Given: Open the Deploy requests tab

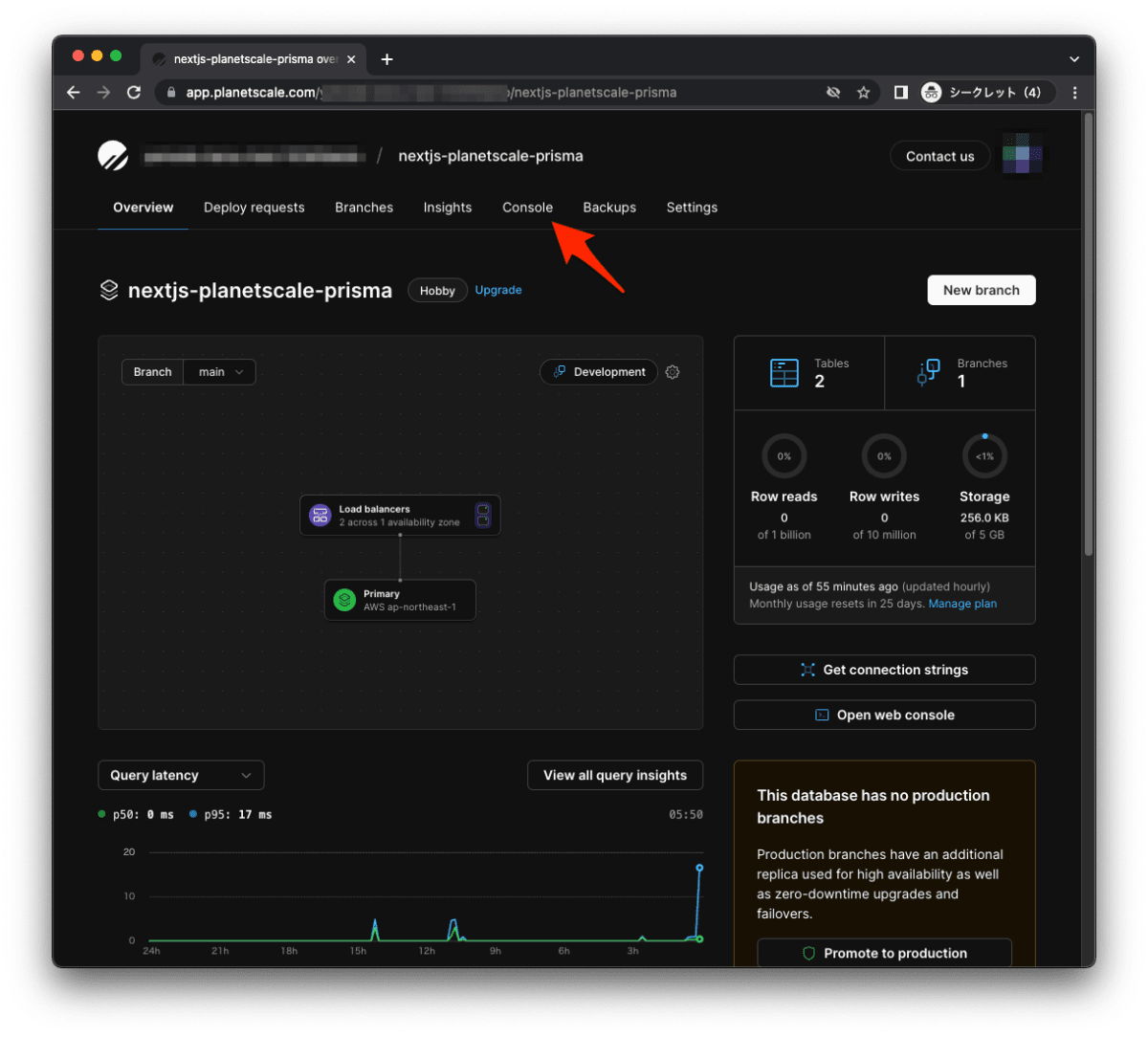Looking at the screenshot, I should (x=254, y=208).
